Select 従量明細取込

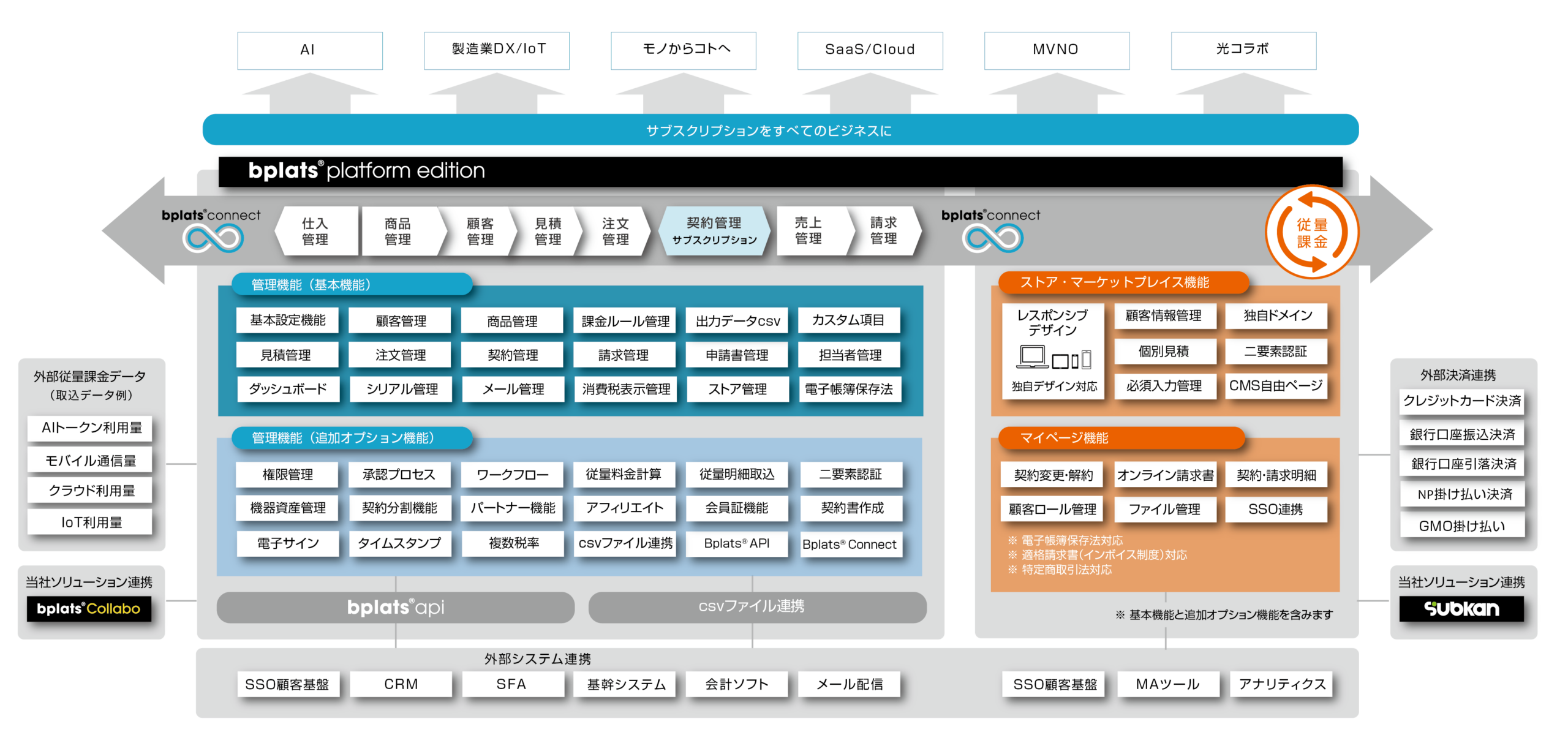click(x=737, y=475)
